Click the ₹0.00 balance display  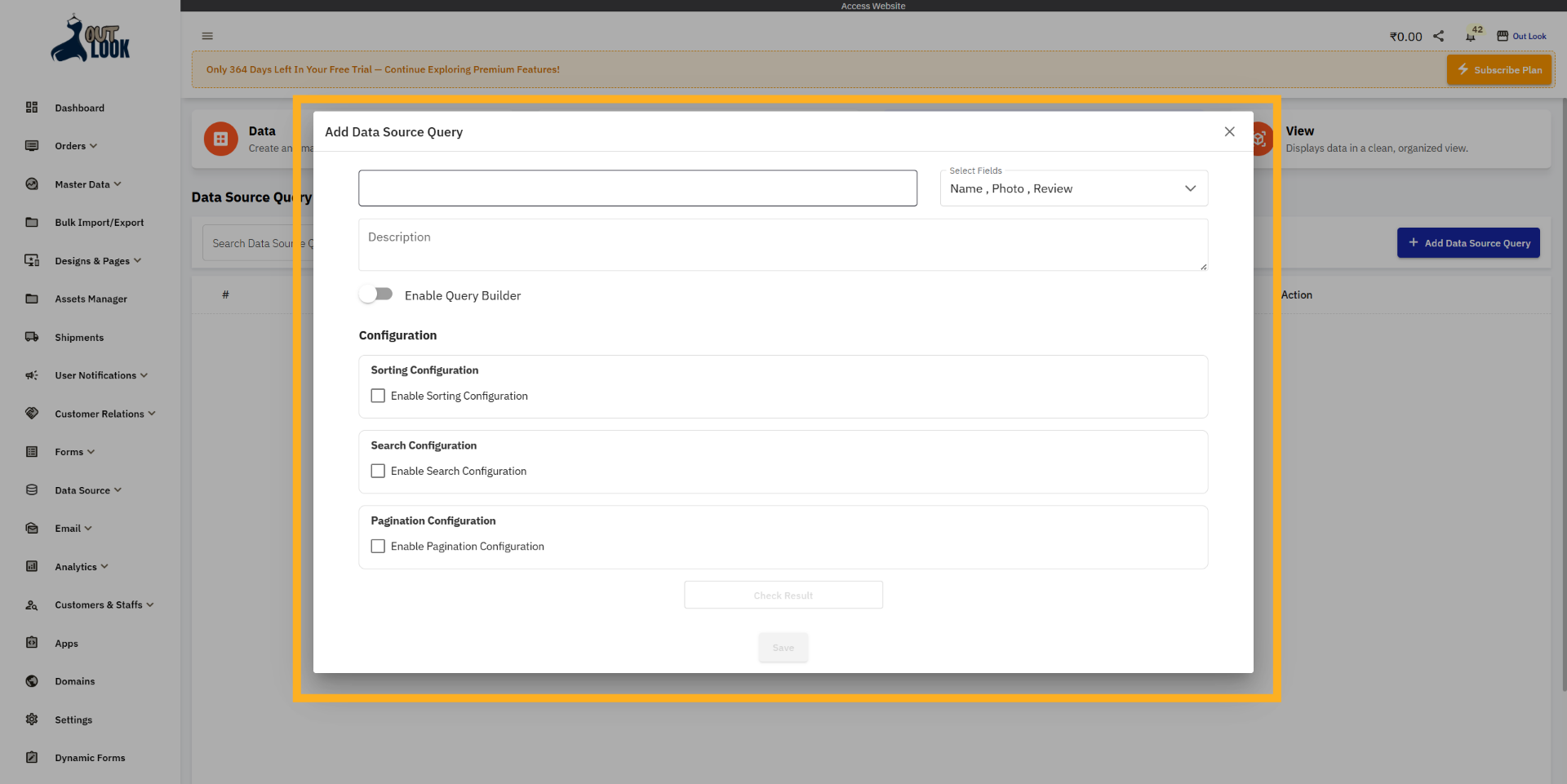pyautogui.click(x=1405, y=36)
